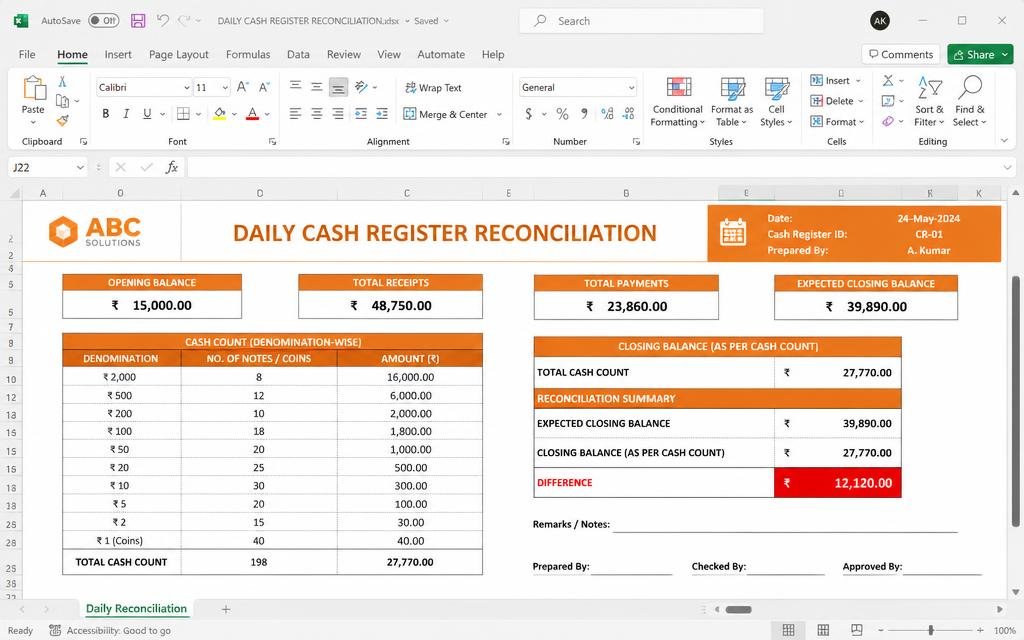Click the Paste clipboard icon
Screen dimensions: 1024x640
click(33, 88)
